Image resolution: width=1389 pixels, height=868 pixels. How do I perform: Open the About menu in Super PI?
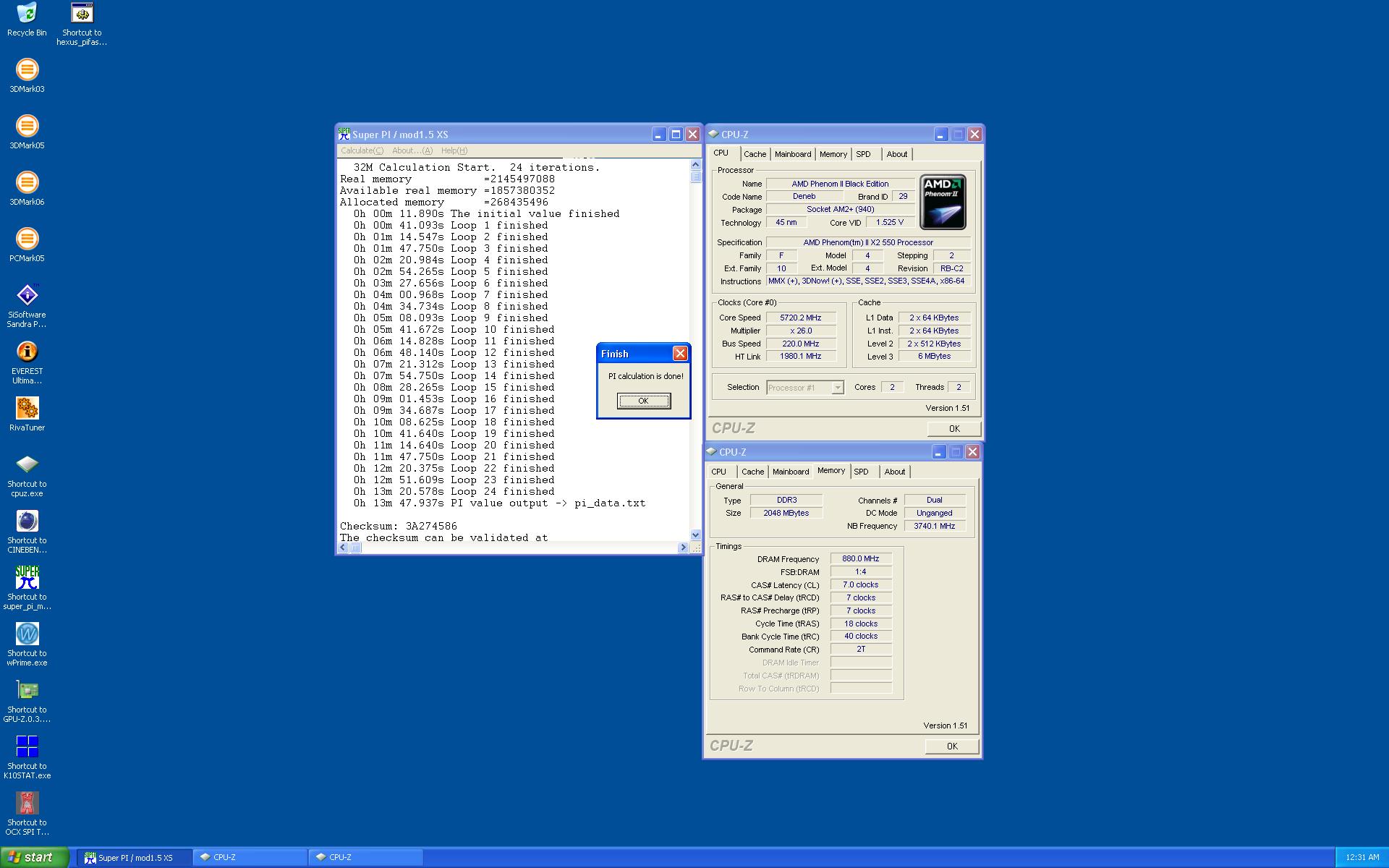(412, 150)
